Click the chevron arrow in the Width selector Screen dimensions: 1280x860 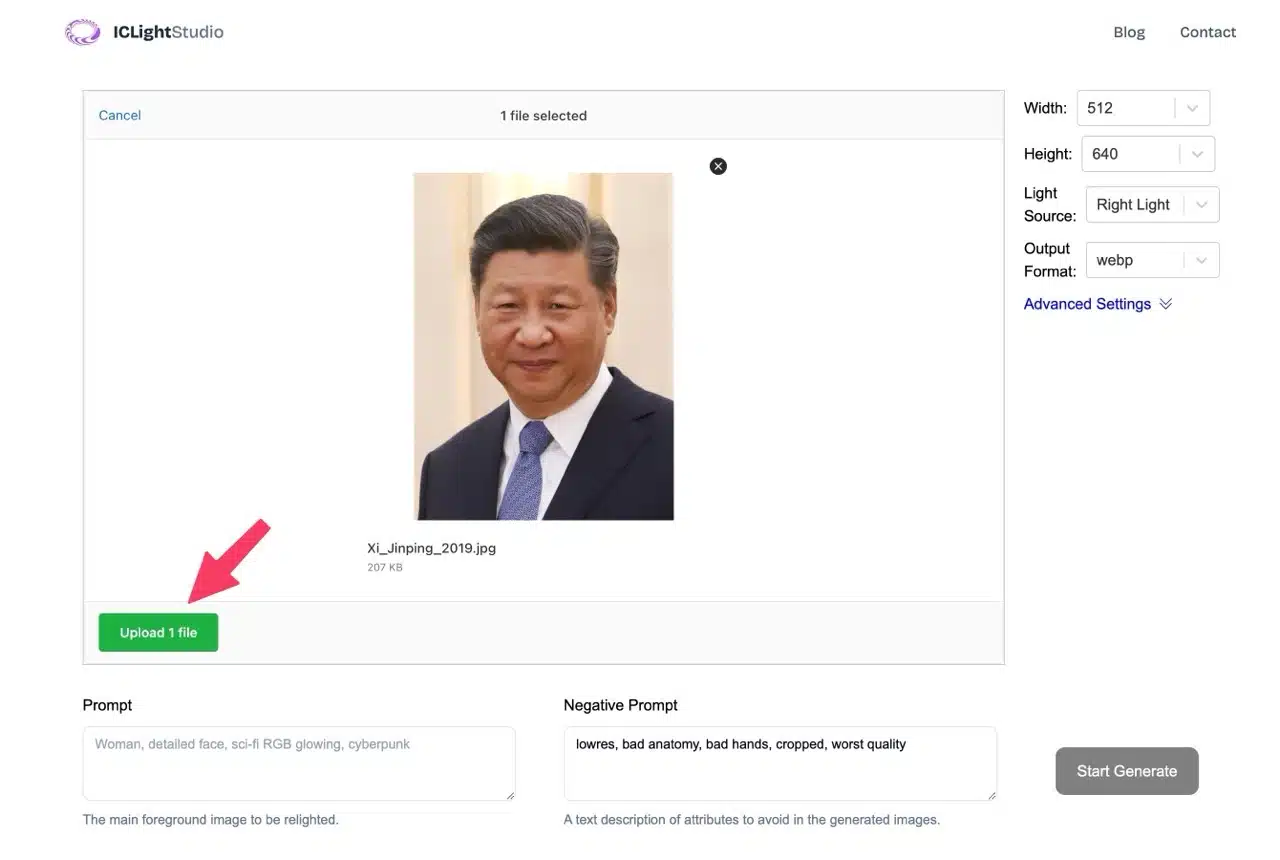pos(1191,108)
